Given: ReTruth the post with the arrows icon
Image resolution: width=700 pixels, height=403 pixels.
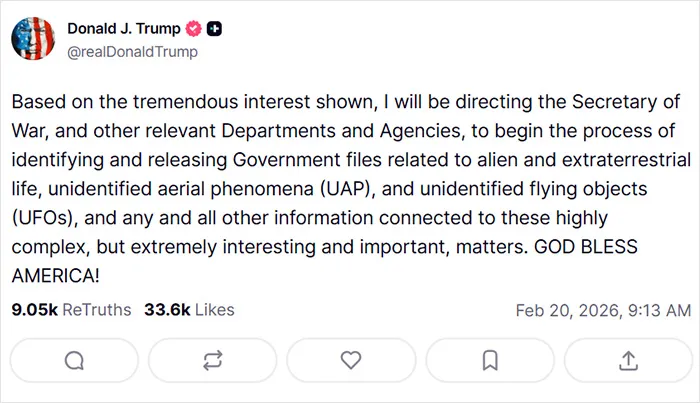Looking at the screenshot, I should coord(212,361).
